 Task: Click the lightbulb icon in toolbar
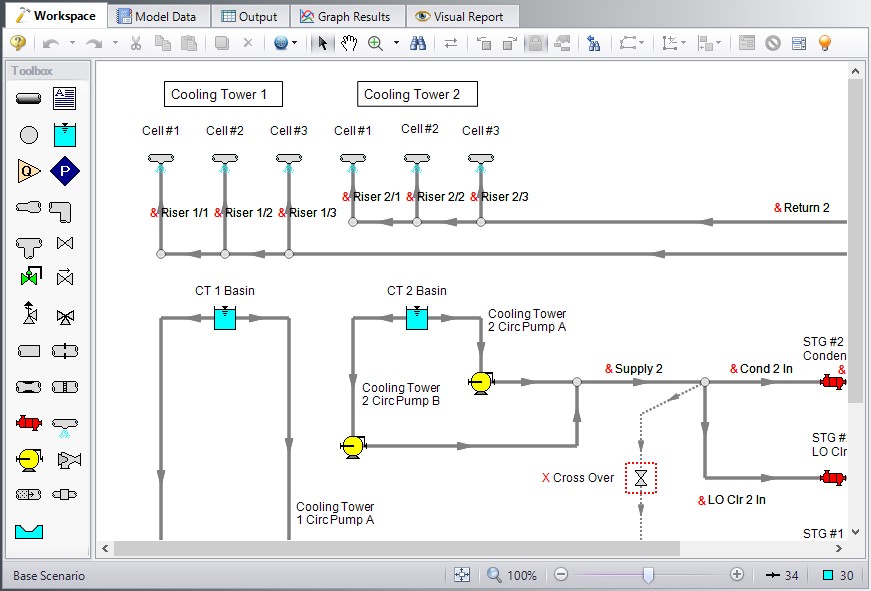[825, 43]
